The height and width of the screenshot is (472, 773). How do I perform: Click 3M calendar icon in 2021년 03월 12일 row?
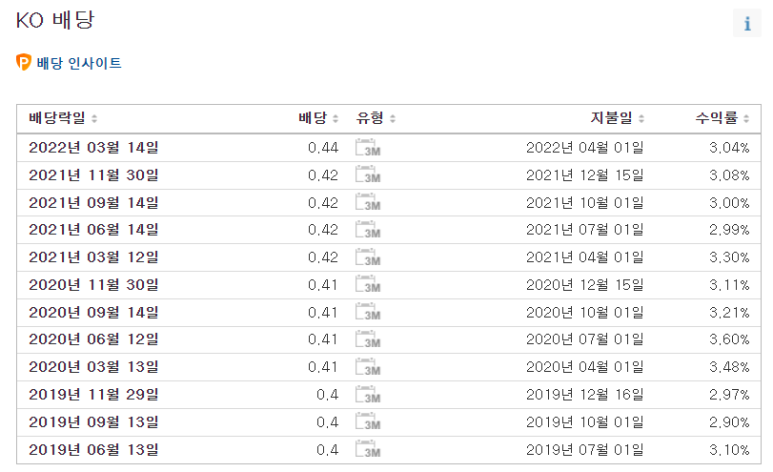pos(368,257)
